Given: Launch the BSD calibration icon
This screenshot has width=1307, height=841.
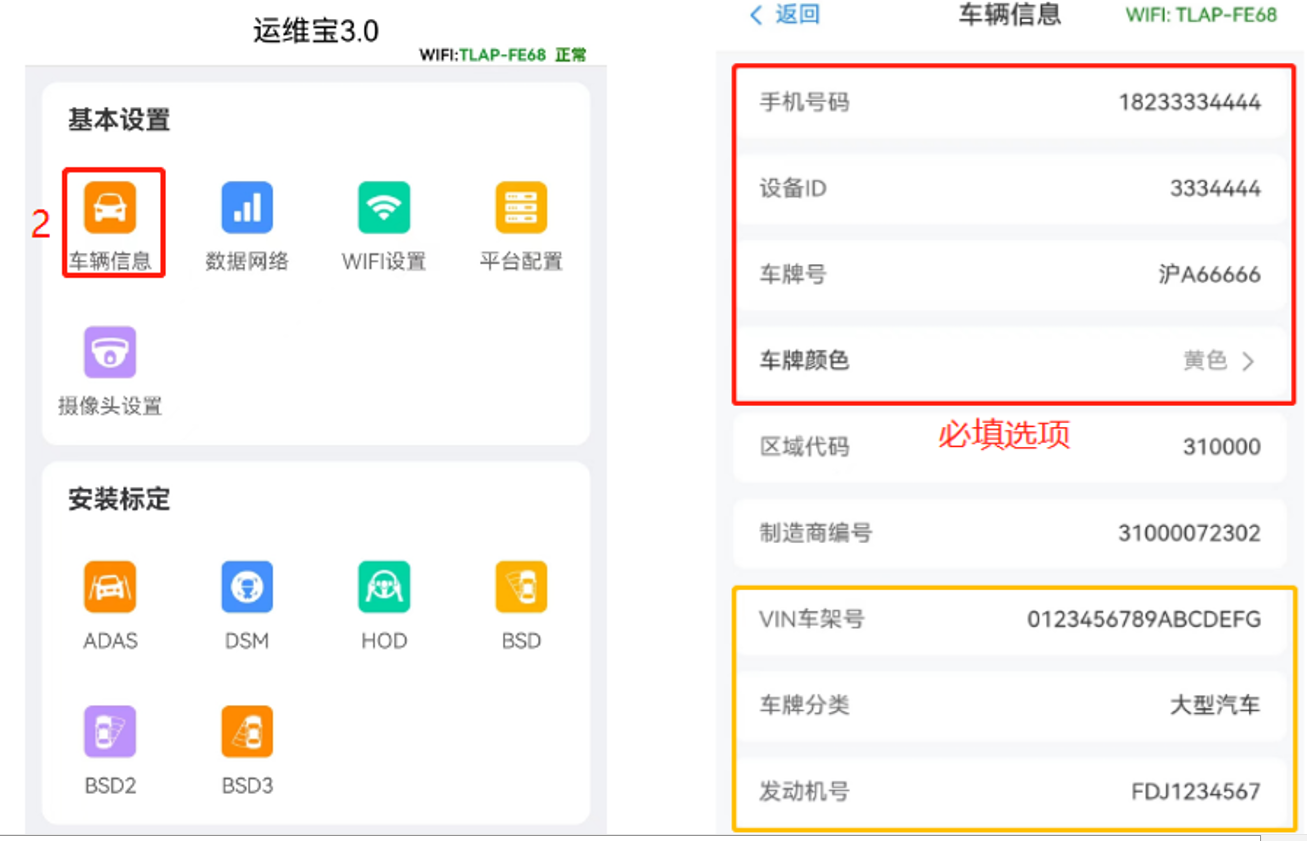Looking at the screenshot, I should [x=521, y=587].
